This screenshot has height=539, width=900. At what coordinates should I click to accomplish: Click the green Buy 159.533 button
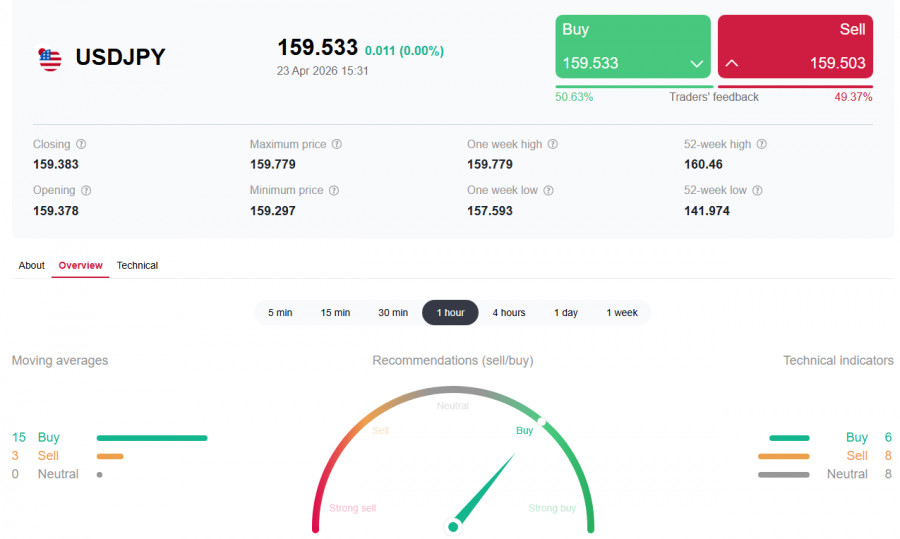633,46
